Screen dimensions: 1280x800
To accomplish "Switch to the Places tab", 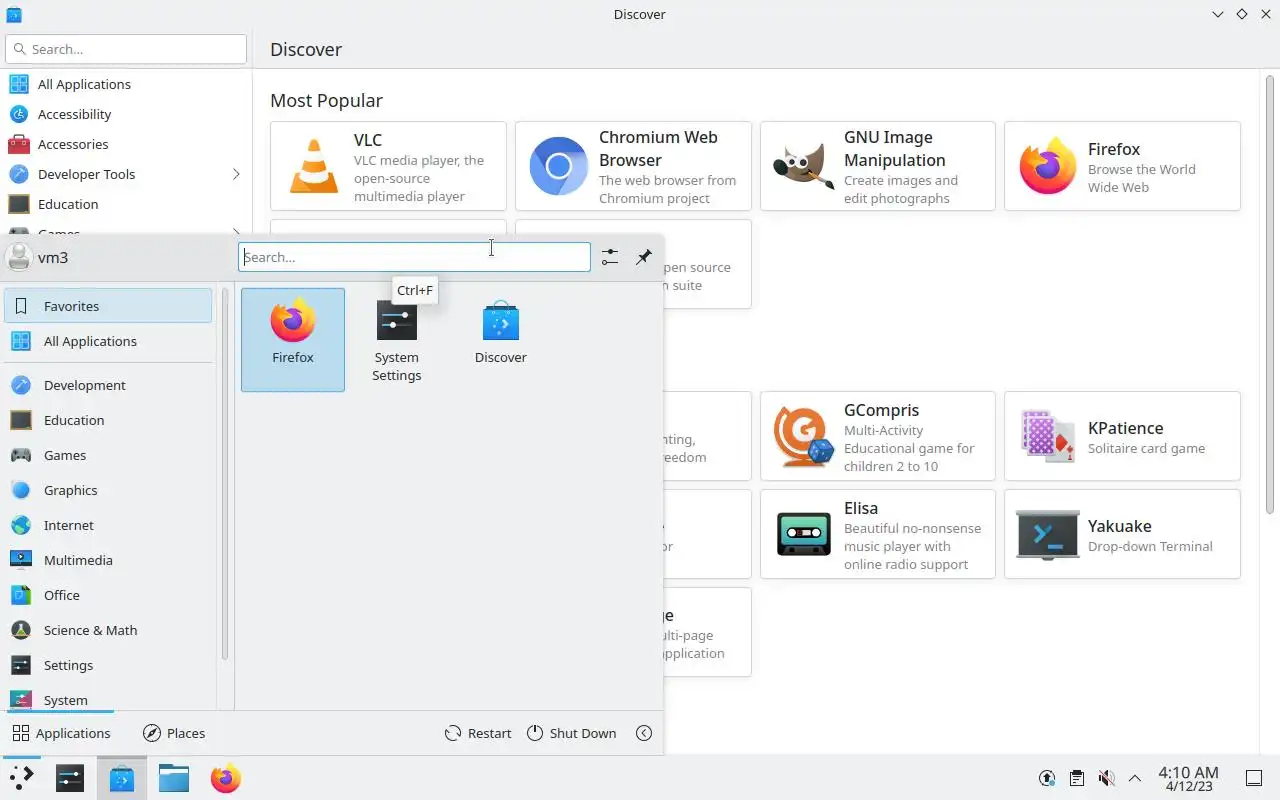I will tap(174, 733).
